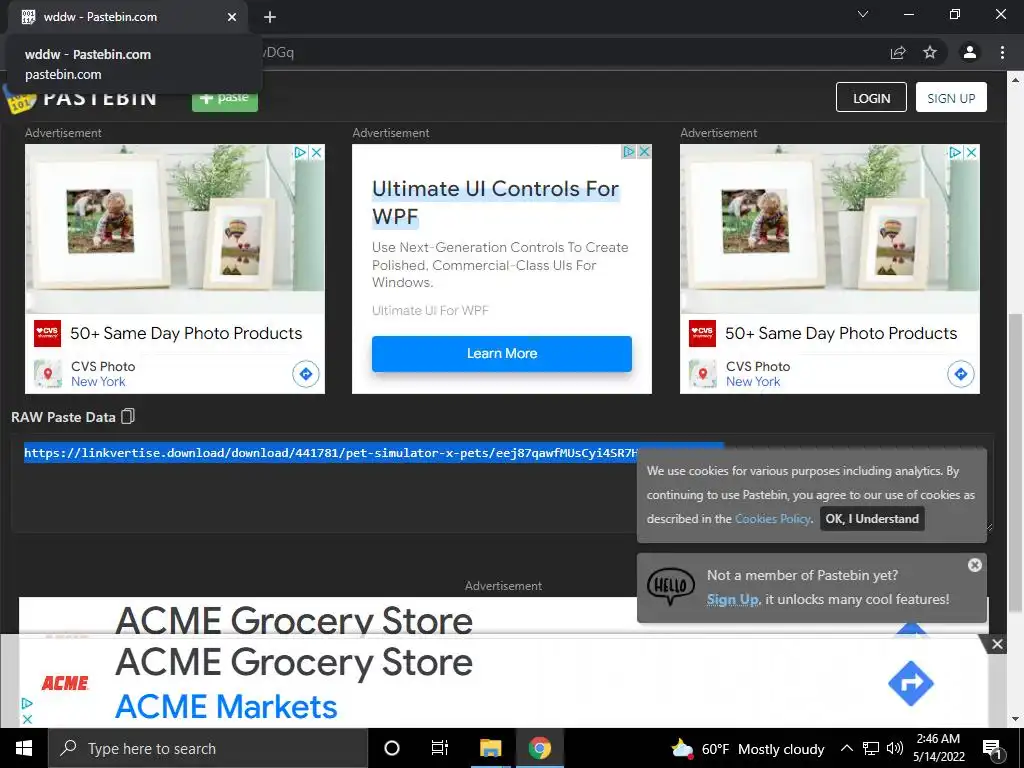Image resolution: width=1024 pixels, height=768 pixels.
Task: Open the Cookies Policy link
Action: point(773,519)
